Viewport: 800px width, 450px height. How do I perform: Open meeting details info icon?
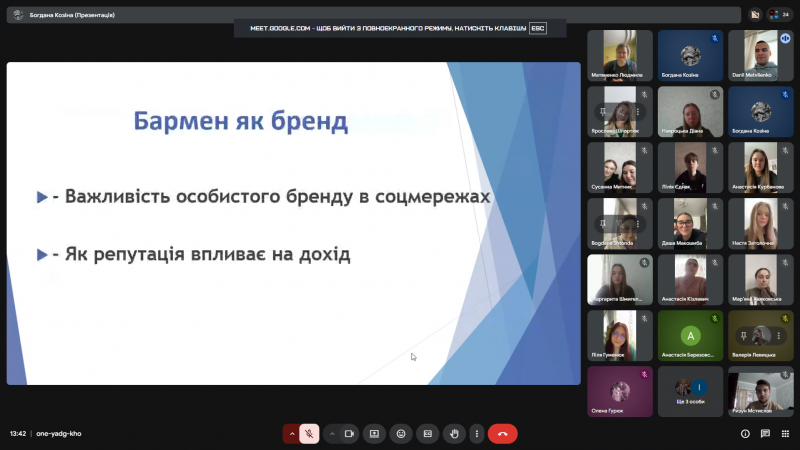tap(745, 434)
